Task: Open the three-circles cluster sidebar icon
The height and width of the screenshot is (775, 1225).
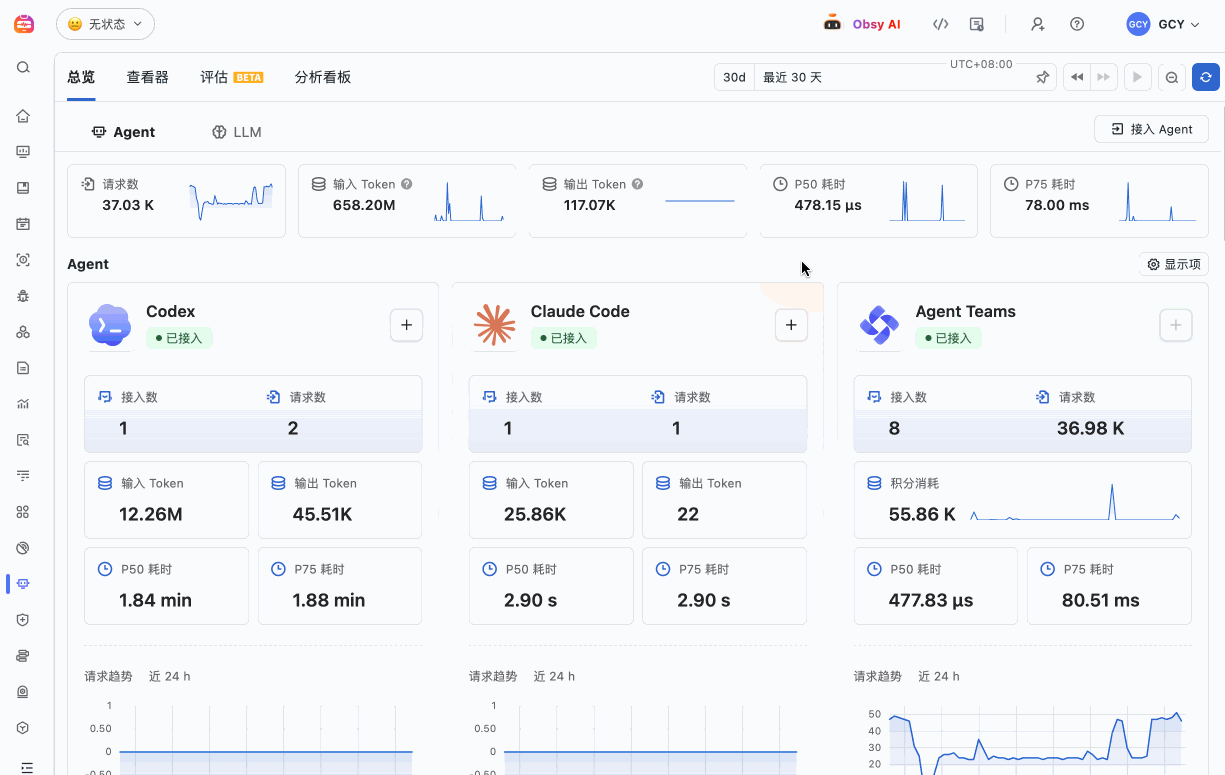Action: tap(23, 332)
